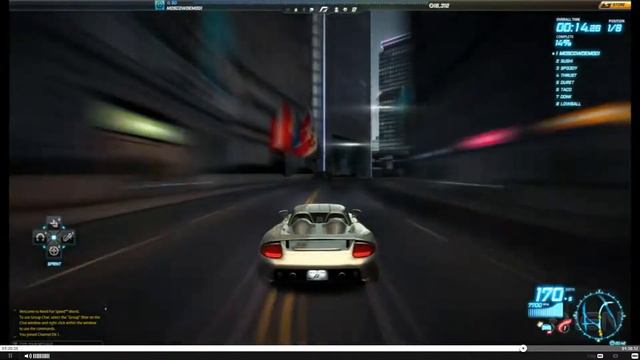Screen dimensions: 640x360
Task: Seek using the video progress bar handle
Action: click(x=523, y=348)
